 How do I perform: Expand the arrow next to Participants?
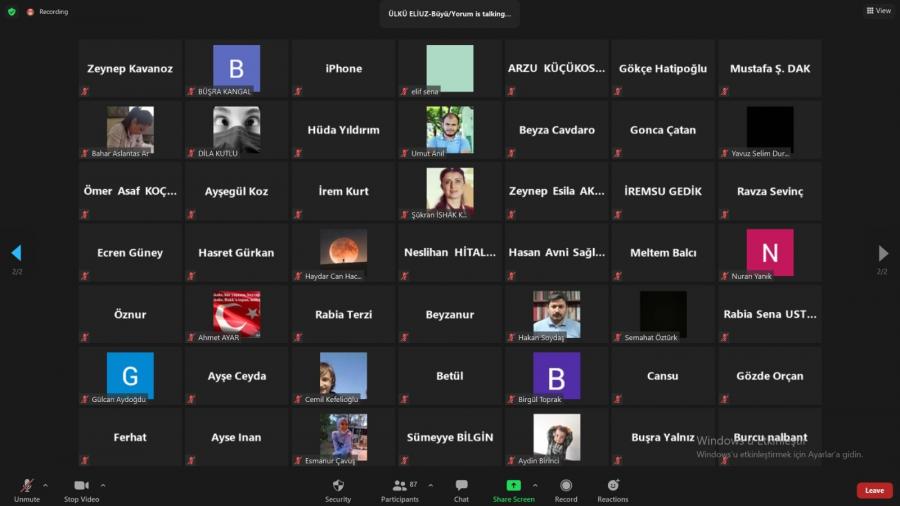(x=431, y=485)
